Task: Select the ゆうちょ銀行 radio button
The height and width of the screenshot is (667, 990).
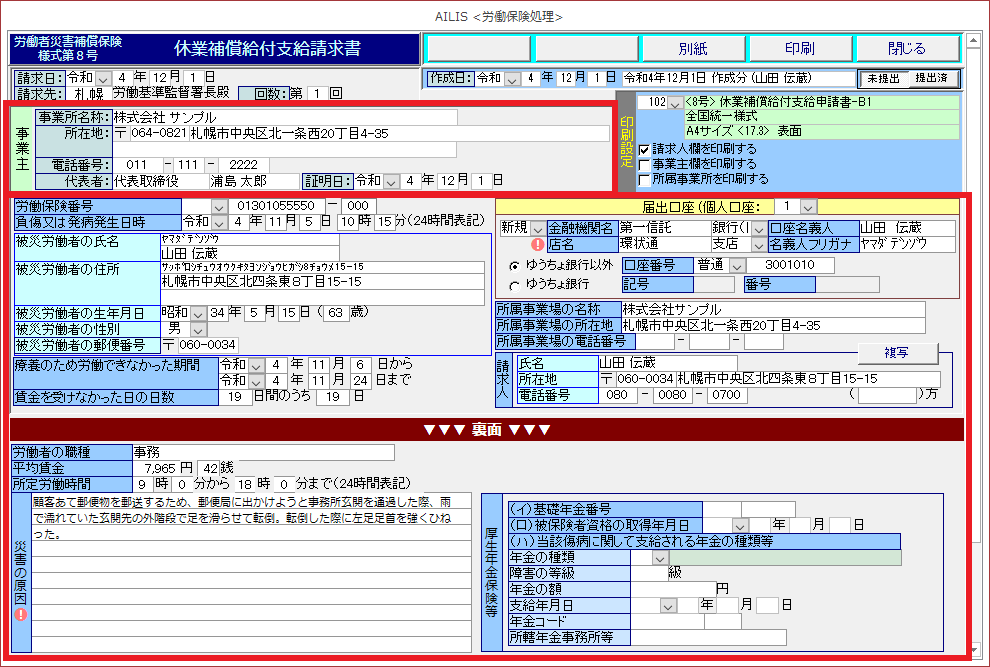Action: [514, 285]
